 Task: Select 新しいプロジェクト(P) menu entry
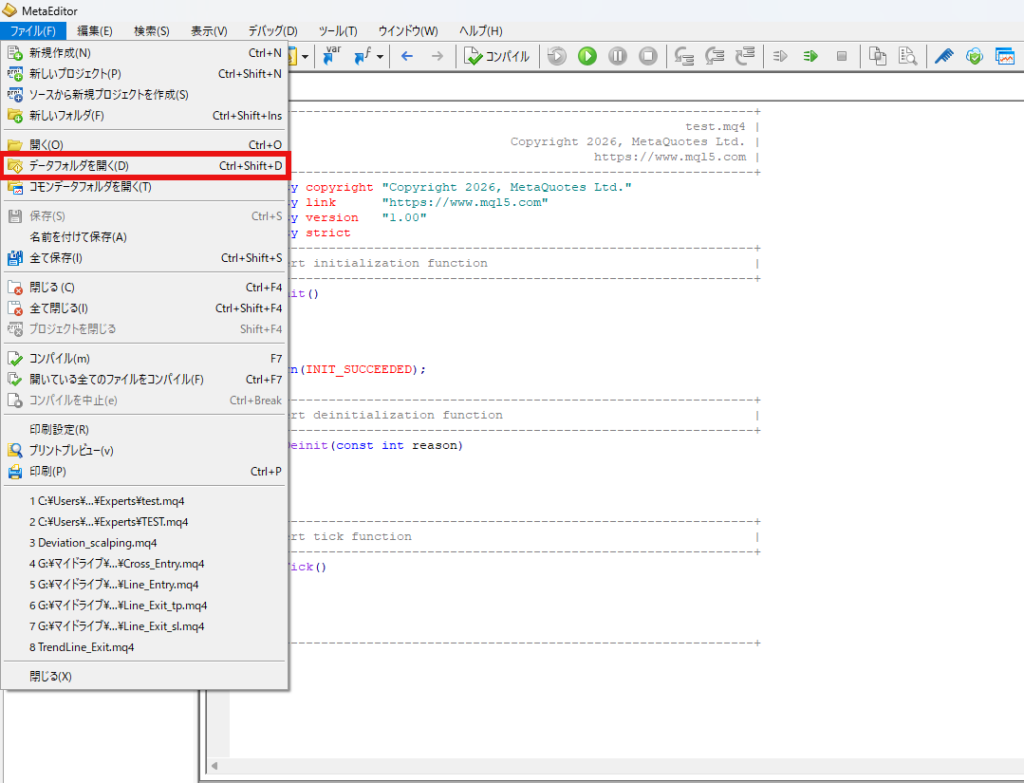point(144,74)
